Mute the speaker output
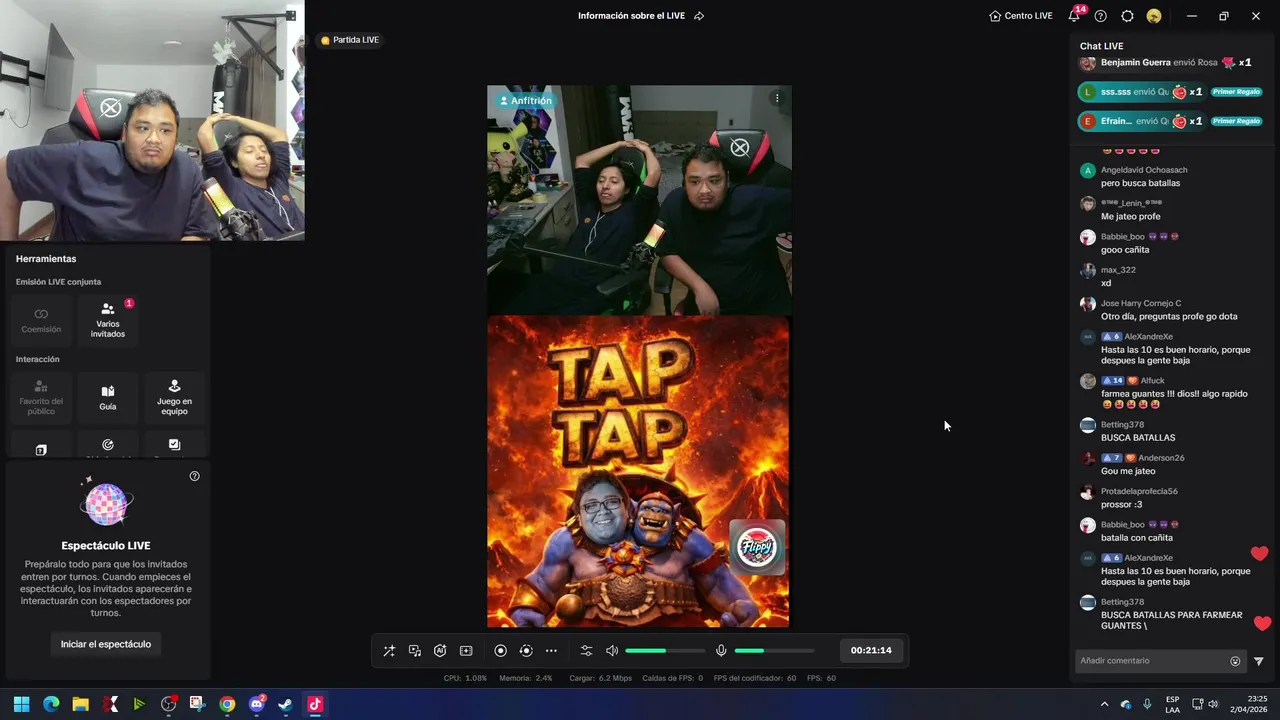 click(612, 651)
